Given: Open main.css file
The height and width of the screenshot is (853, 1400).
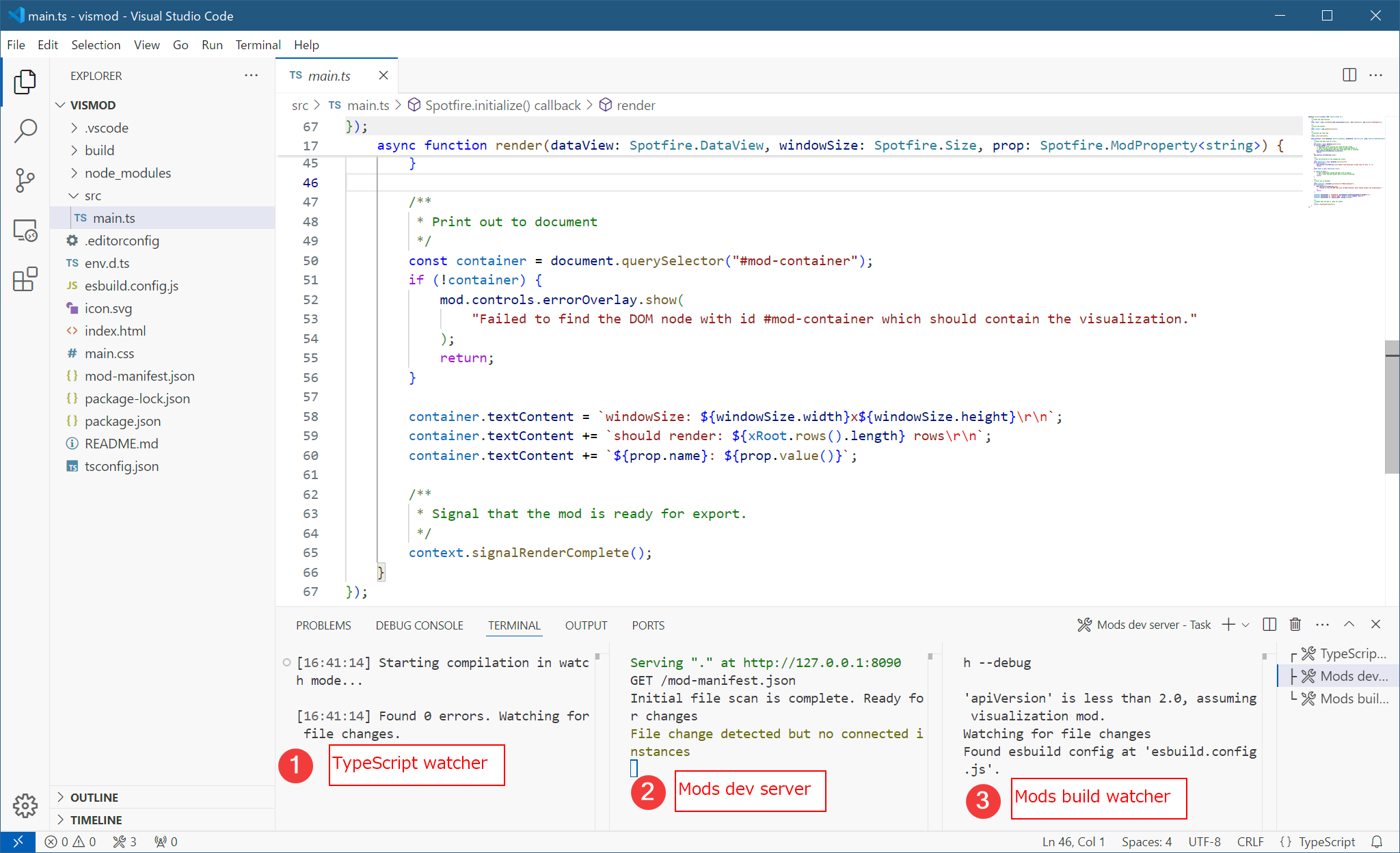Looking at the screenshot, I should [x=163, y=353].
